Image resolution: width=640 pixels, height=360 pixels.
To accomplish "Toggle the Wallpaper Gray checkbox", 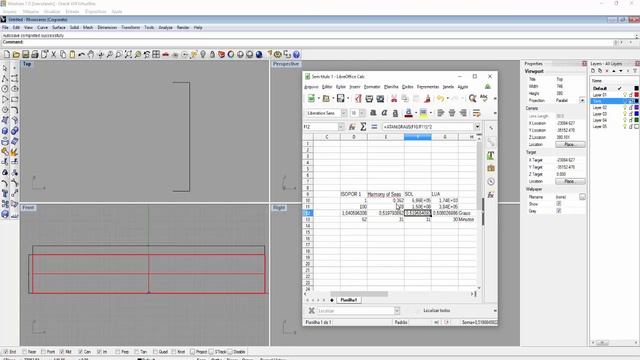I will (559, 211).
